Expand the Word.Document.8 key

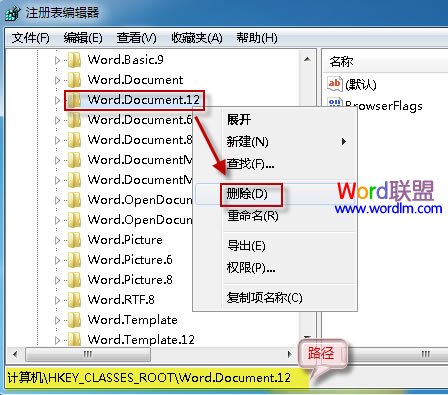pos(57,140)
